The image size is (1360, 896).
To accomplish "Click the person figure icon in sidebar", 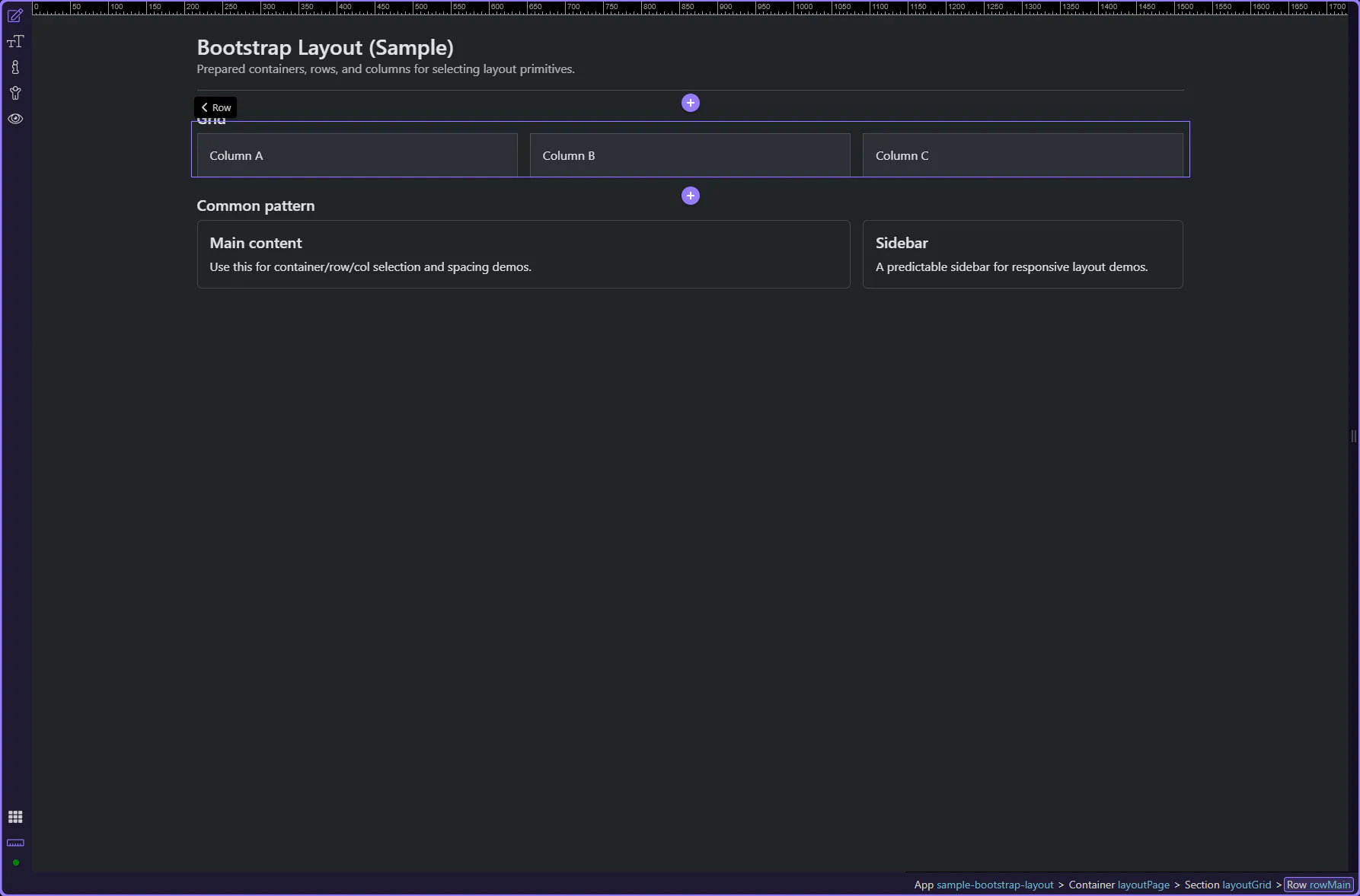I will 15,94.
